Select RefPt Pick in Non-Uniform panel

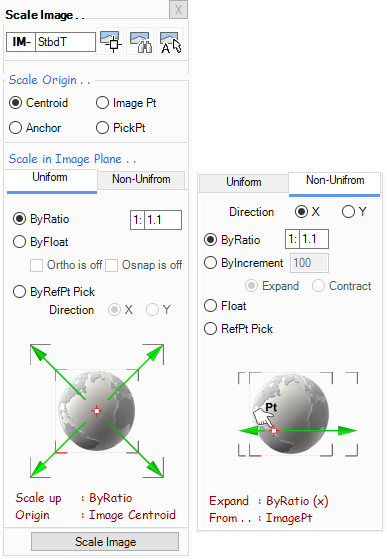[238, 329]
